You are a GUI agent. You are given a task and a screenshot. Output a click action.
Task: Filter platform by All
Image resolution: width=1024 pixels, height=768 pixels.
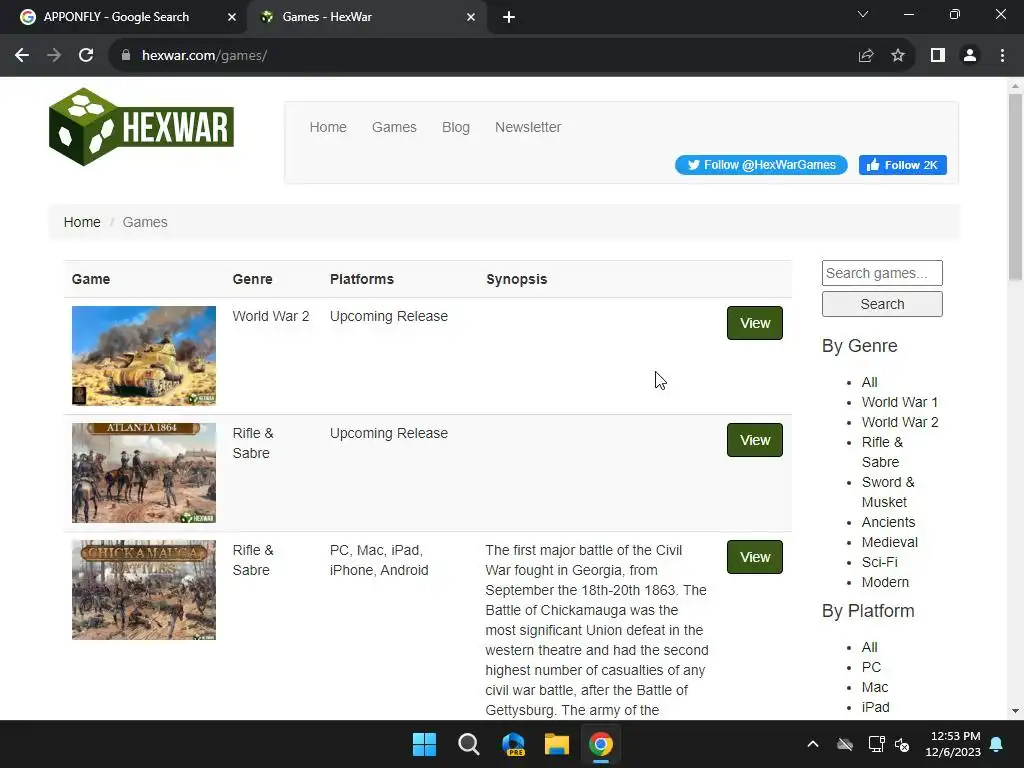[x=869, y=647]
